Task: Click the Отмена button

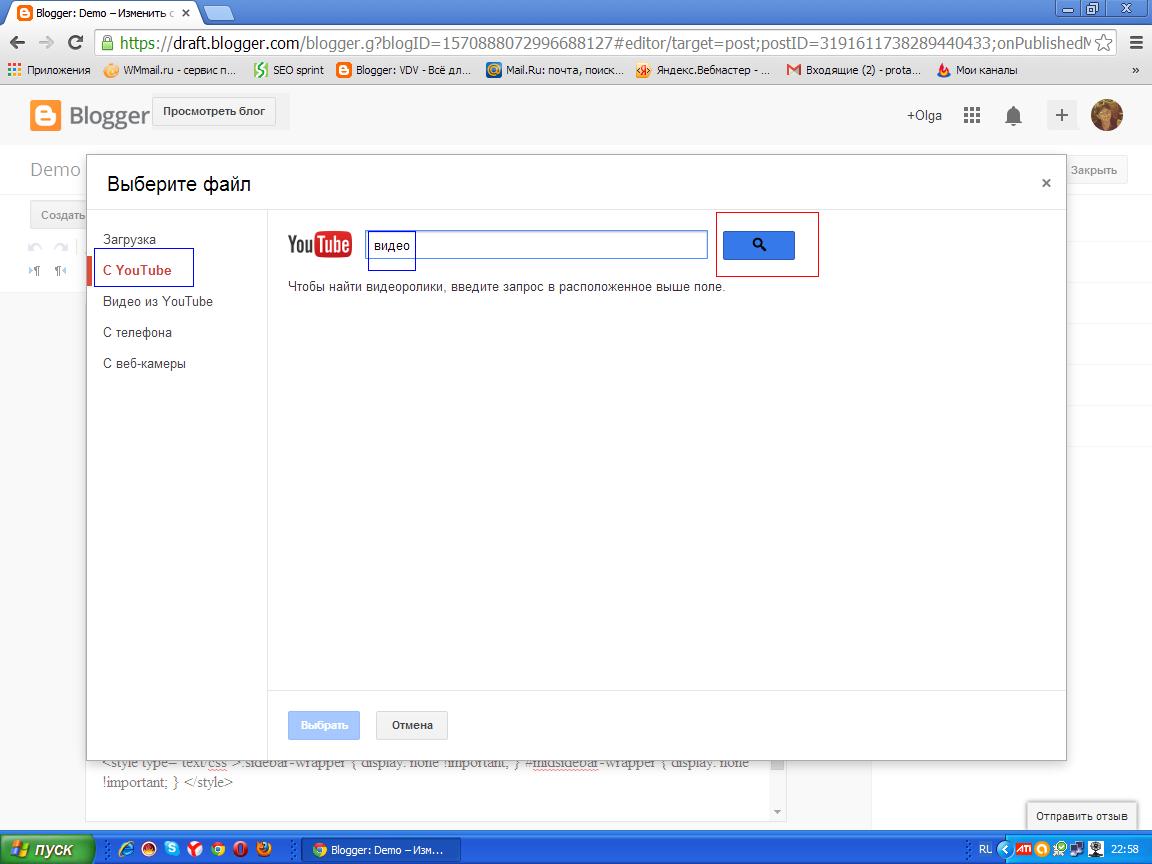Action: pyautogui.click(x=411, y=725)
